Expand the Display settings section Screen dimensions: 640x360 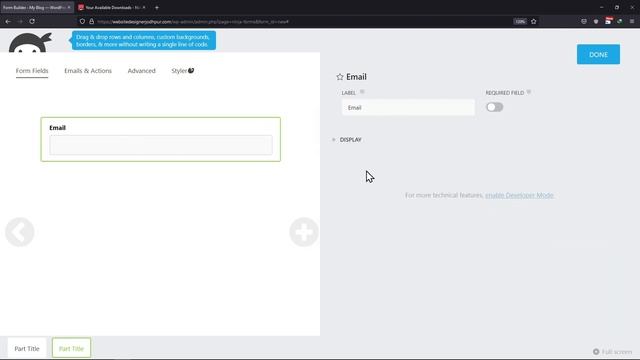click(347, 140)
